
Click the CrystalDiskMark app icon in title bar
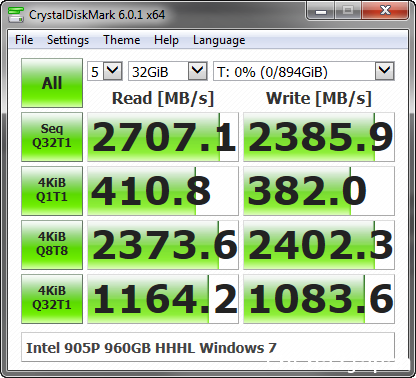[x=16, y=14]
